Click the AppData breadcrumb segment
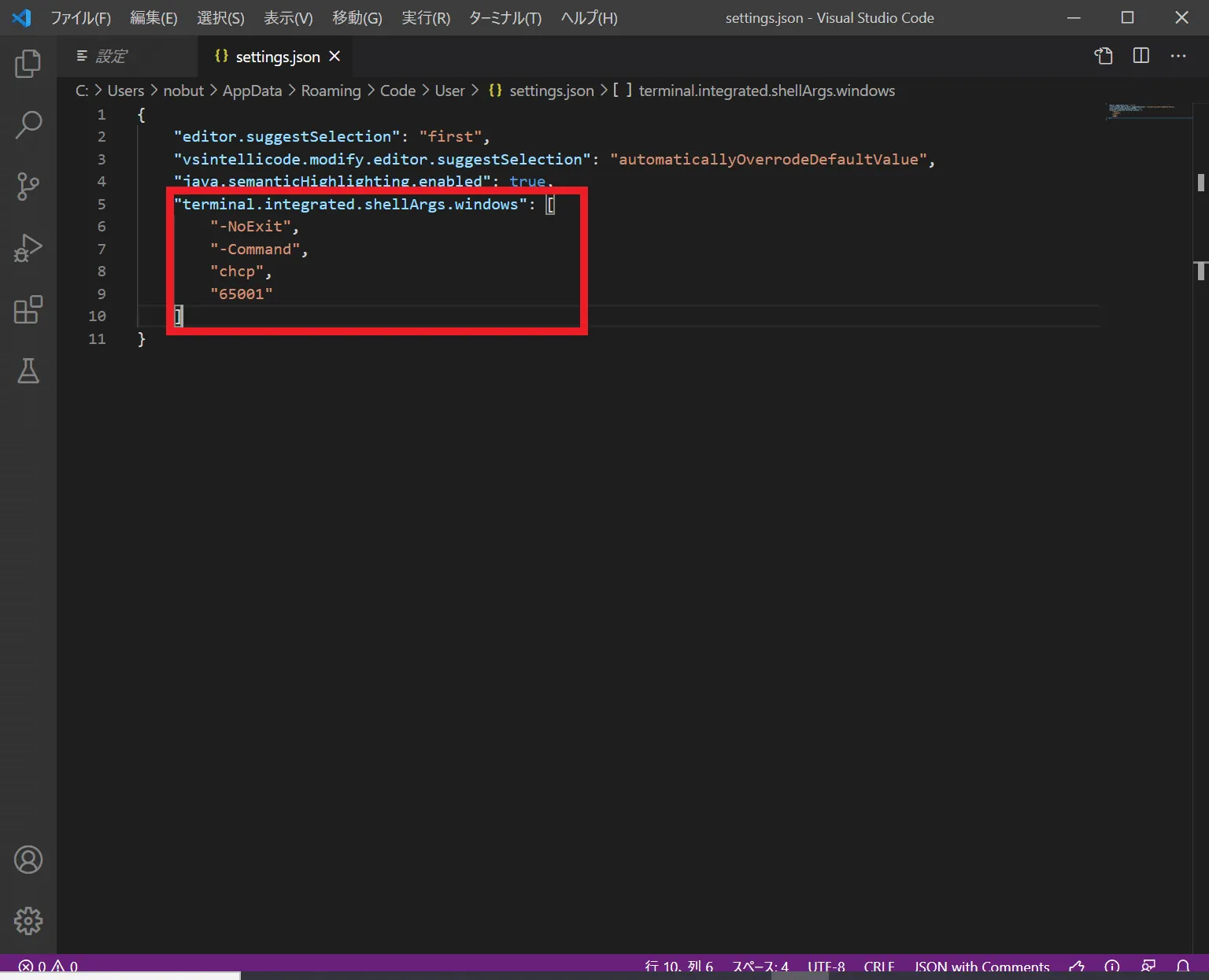The width and height of the screenshot is (1209, 980). 252,91
